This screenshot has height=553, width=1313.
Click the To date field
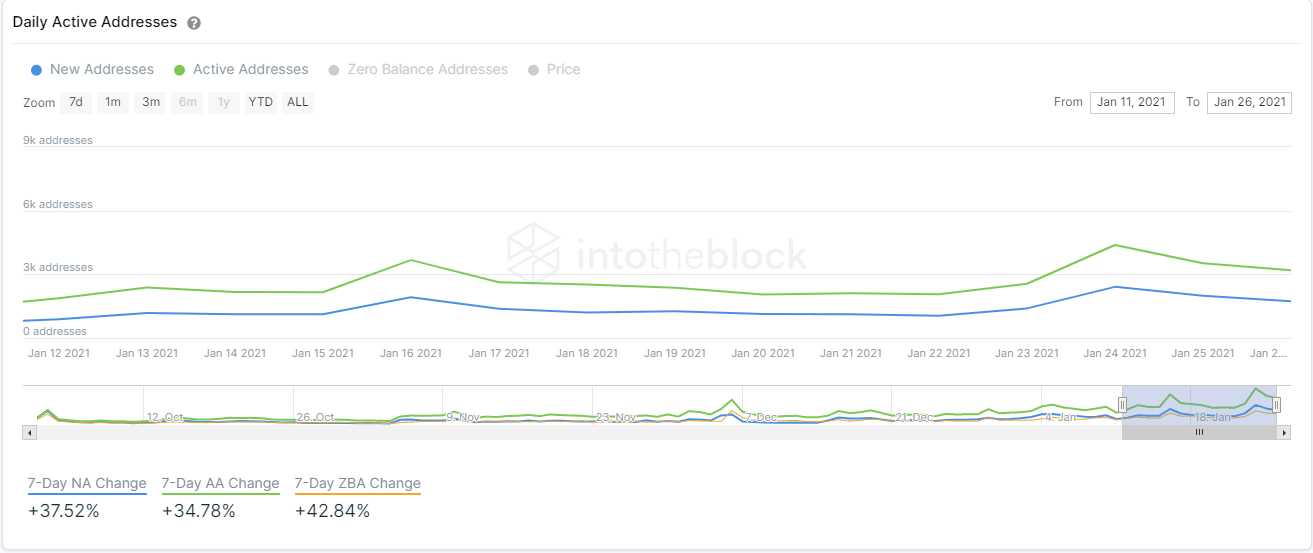pos(1249,102)
